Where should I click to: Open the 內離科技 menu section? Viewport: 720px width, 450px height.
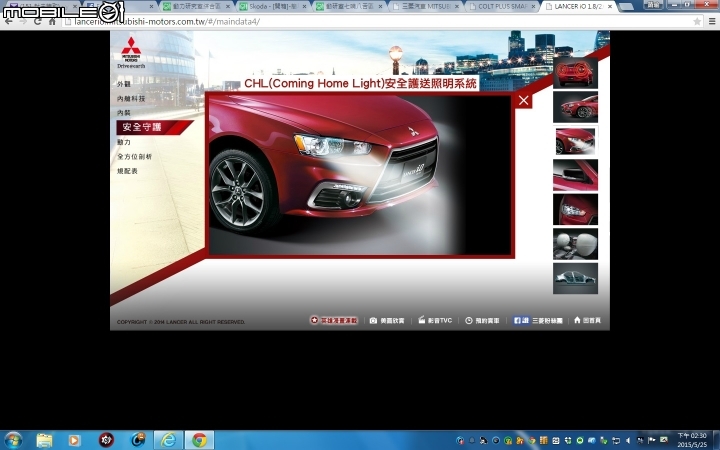point(131,98)
